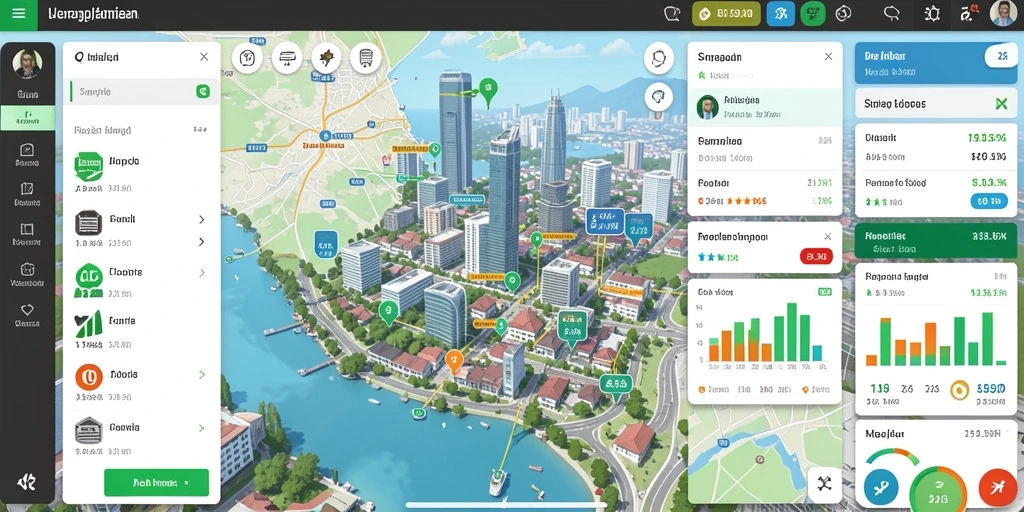
Task: Click the heart icon in left sidebar
Action: (27, 310)
